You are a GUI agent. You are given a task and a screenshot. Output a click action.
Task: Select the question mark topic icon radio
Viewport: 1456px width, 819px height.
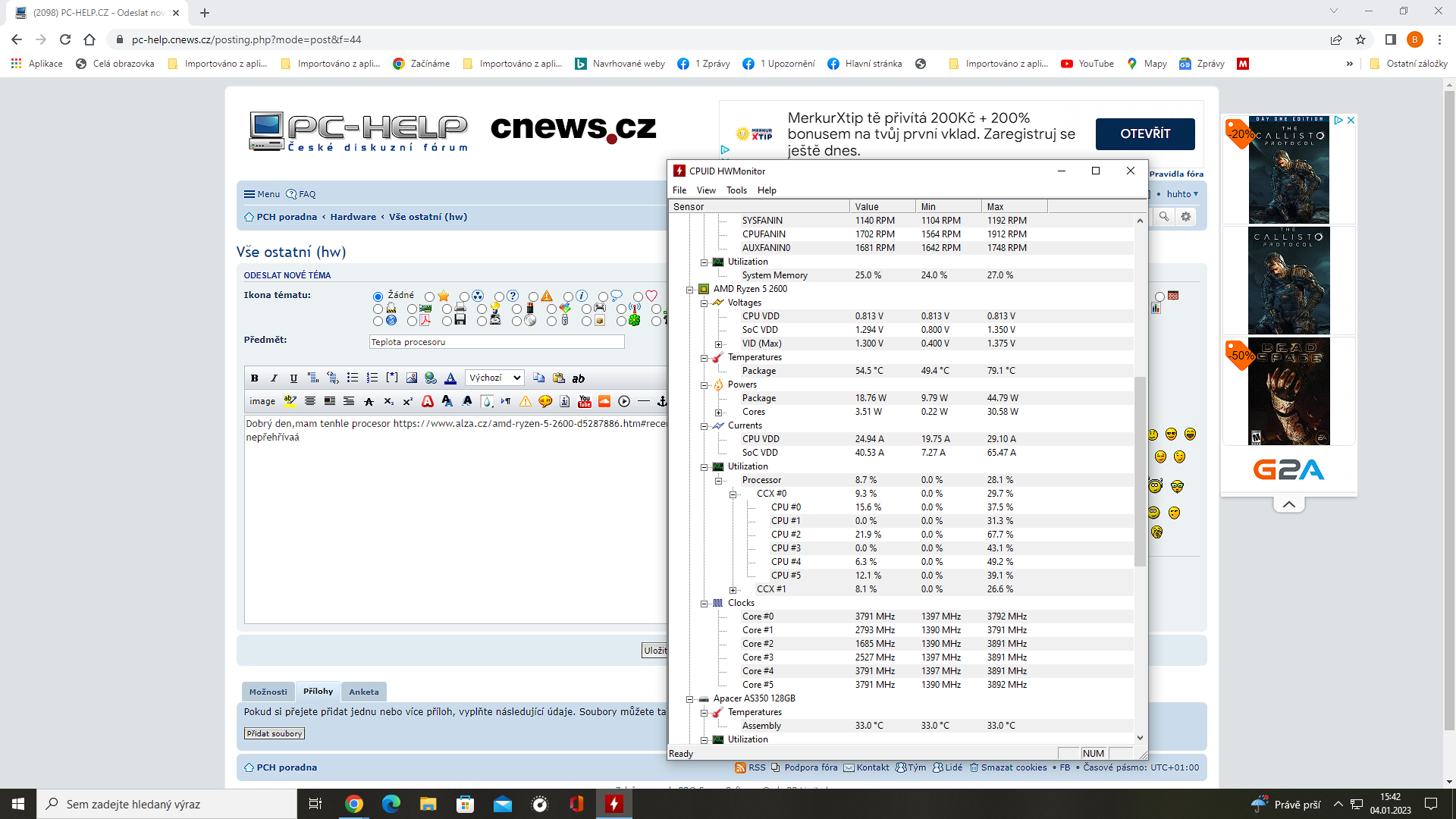499,297
